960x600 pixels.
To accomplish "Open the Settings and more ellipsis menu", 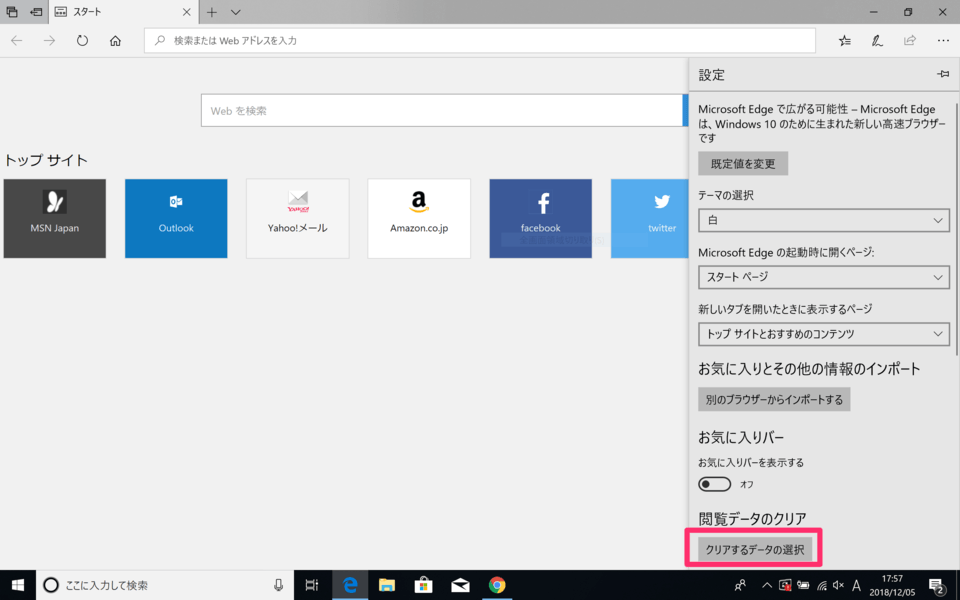I will pyautogui.click(x=943, y=41).
